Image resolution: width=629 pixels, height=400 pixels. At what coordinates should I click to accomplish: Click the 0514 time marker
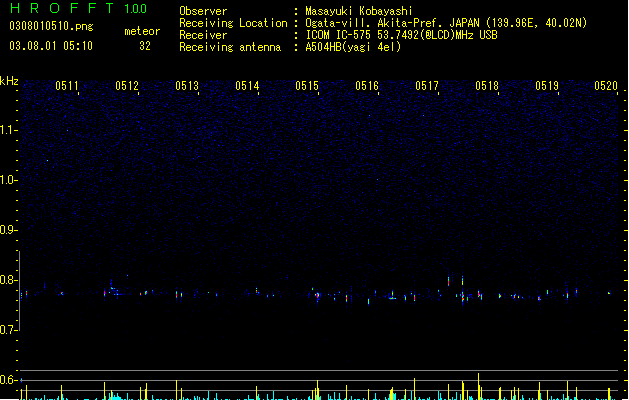[247, 86]
